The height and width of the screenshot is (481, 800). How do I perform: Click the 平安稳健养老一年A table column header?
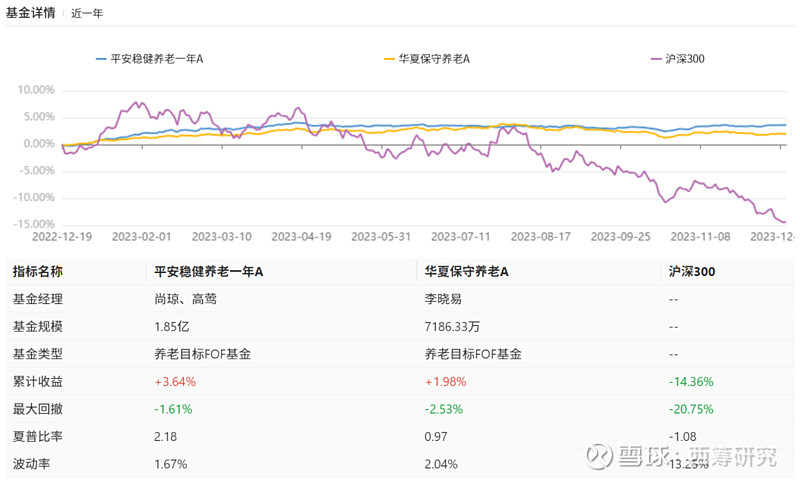209,271
